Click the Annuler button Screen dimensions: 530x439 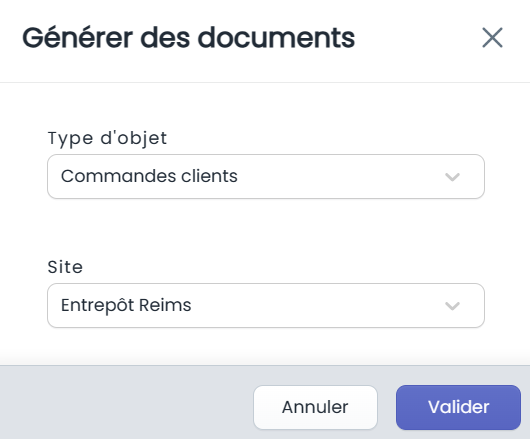pyautogui.click(x=315, y=407)
